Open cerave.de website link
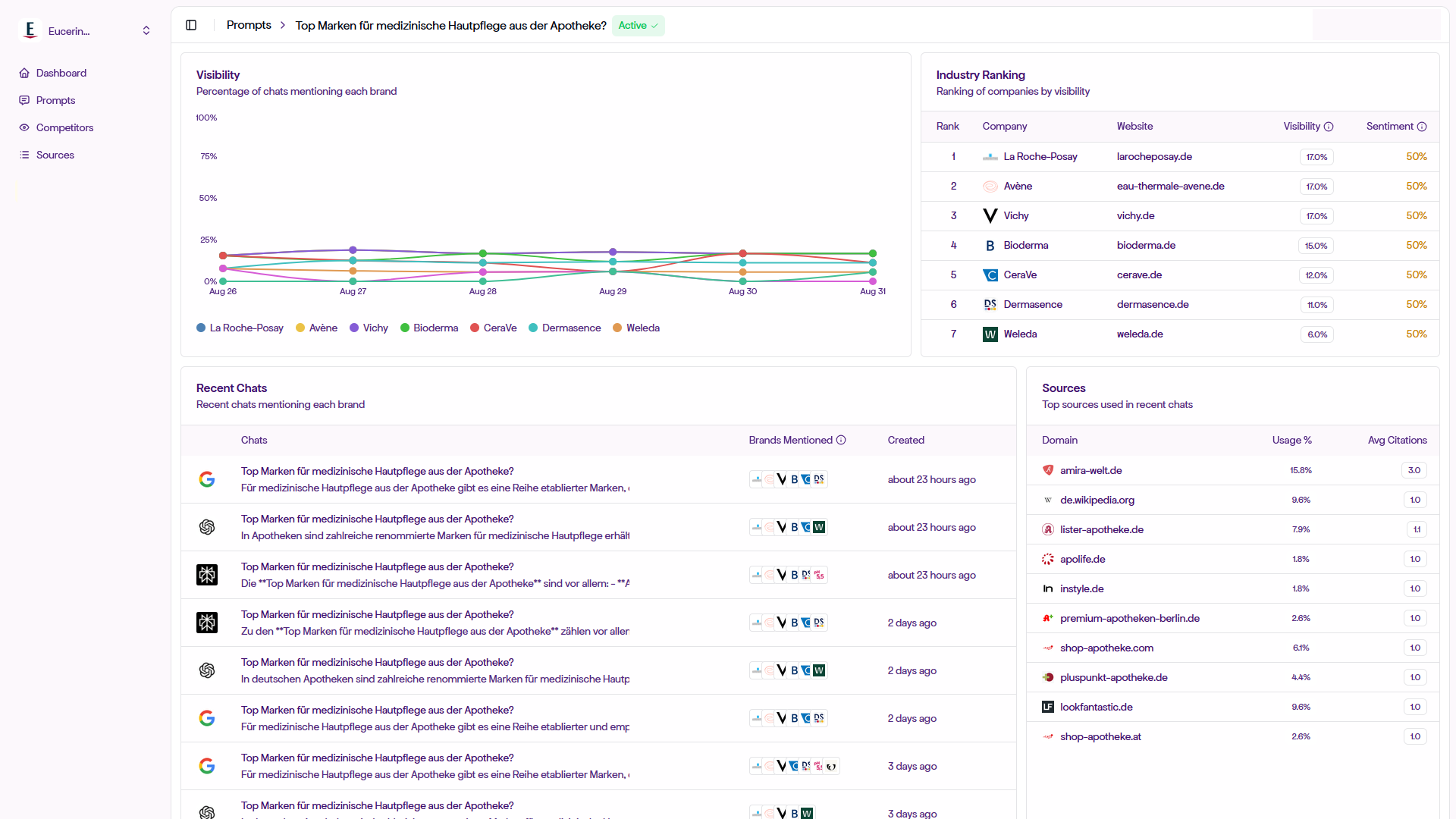The image size is (1456, 819). (1139, 275)
